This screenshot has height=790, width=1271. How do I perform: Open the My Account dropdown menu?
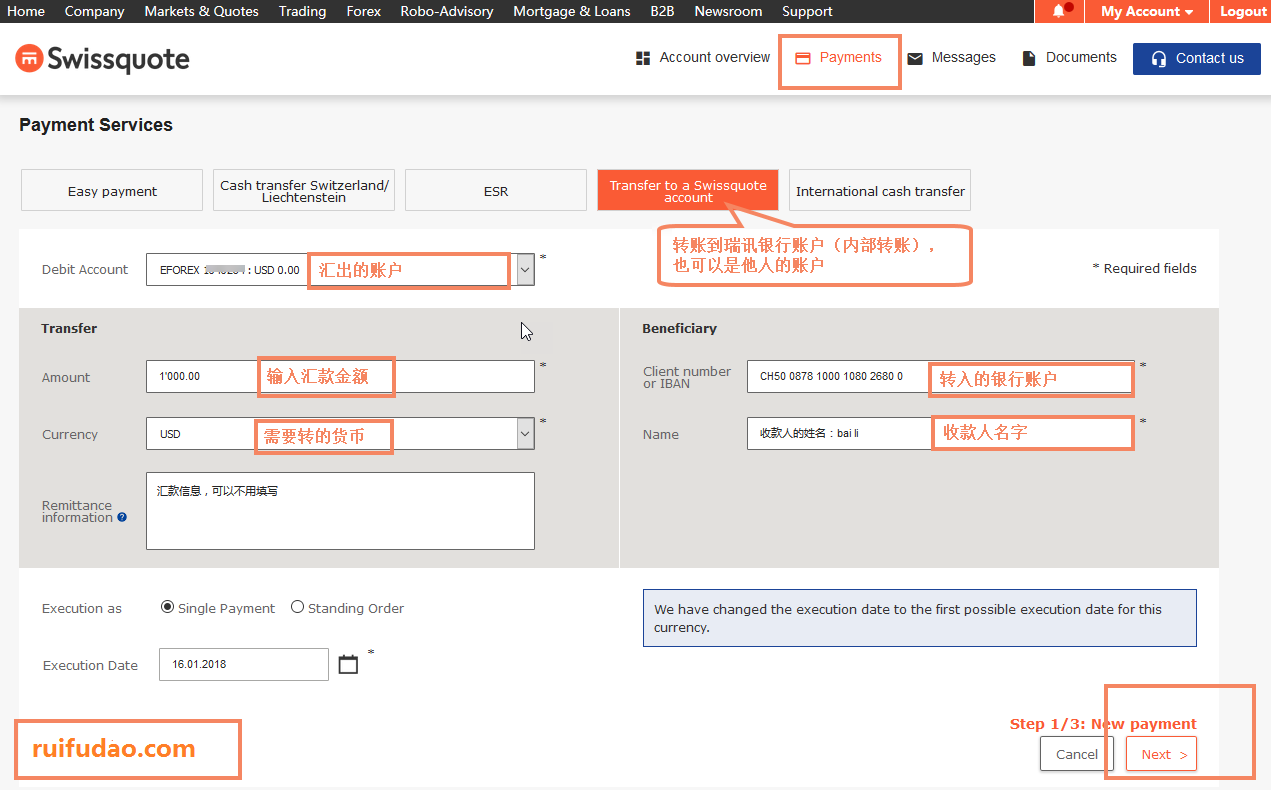tap(1147, 11)
